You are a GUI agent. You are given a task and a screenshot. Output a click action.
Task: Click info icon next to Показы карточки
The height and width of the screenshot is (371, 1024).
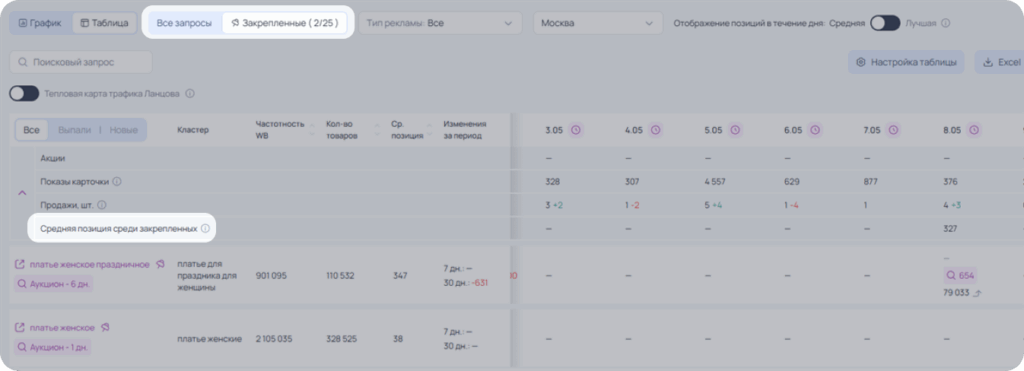tap(117, 182)
